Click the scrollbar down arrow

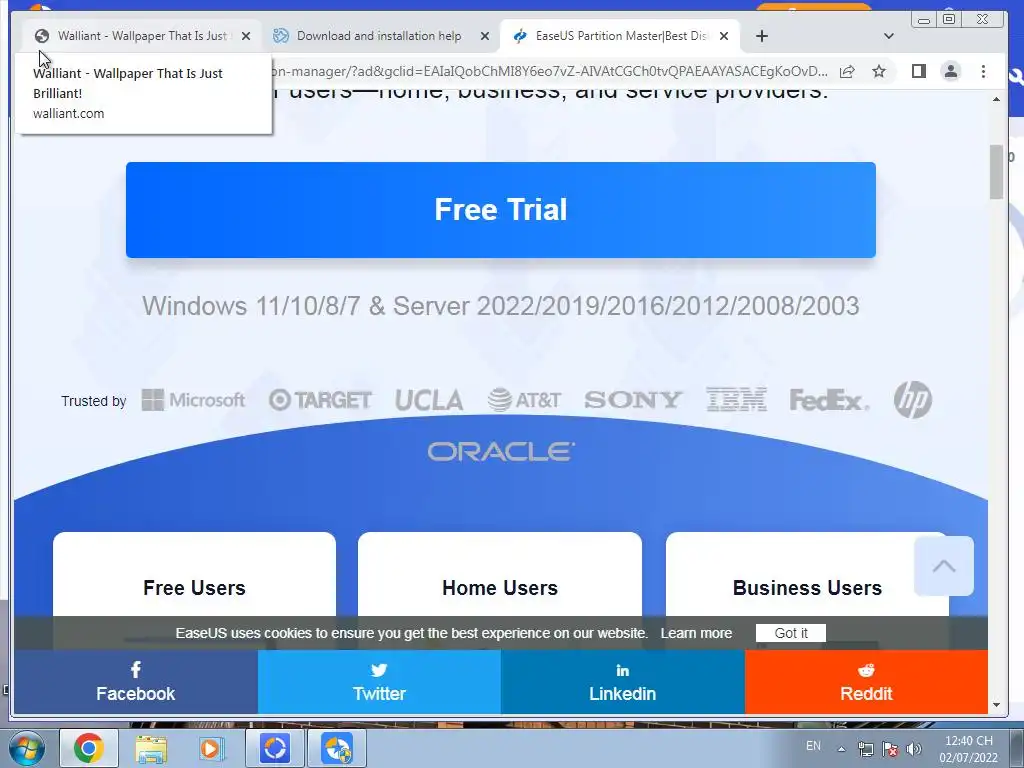click(996, 705)
